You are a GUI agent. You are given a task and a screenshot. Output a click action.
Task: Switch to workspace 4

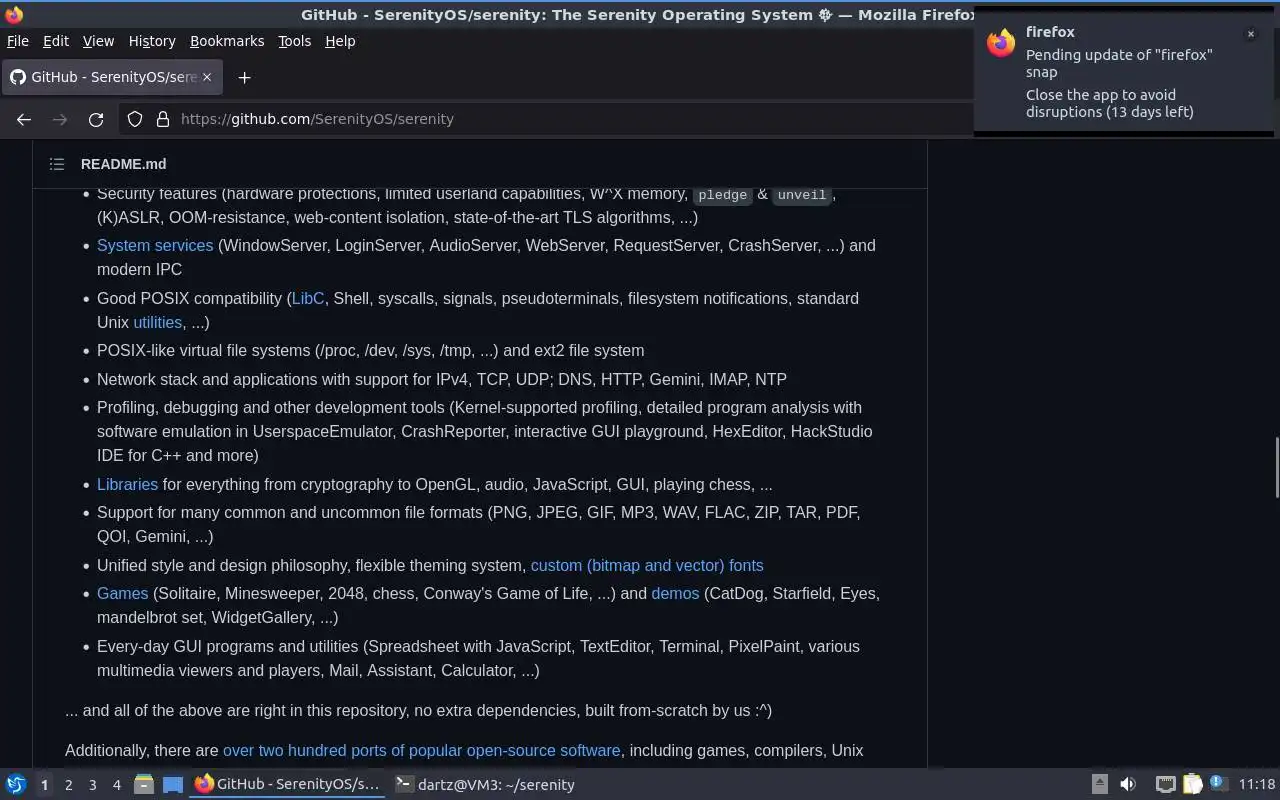tap(116, 785)
